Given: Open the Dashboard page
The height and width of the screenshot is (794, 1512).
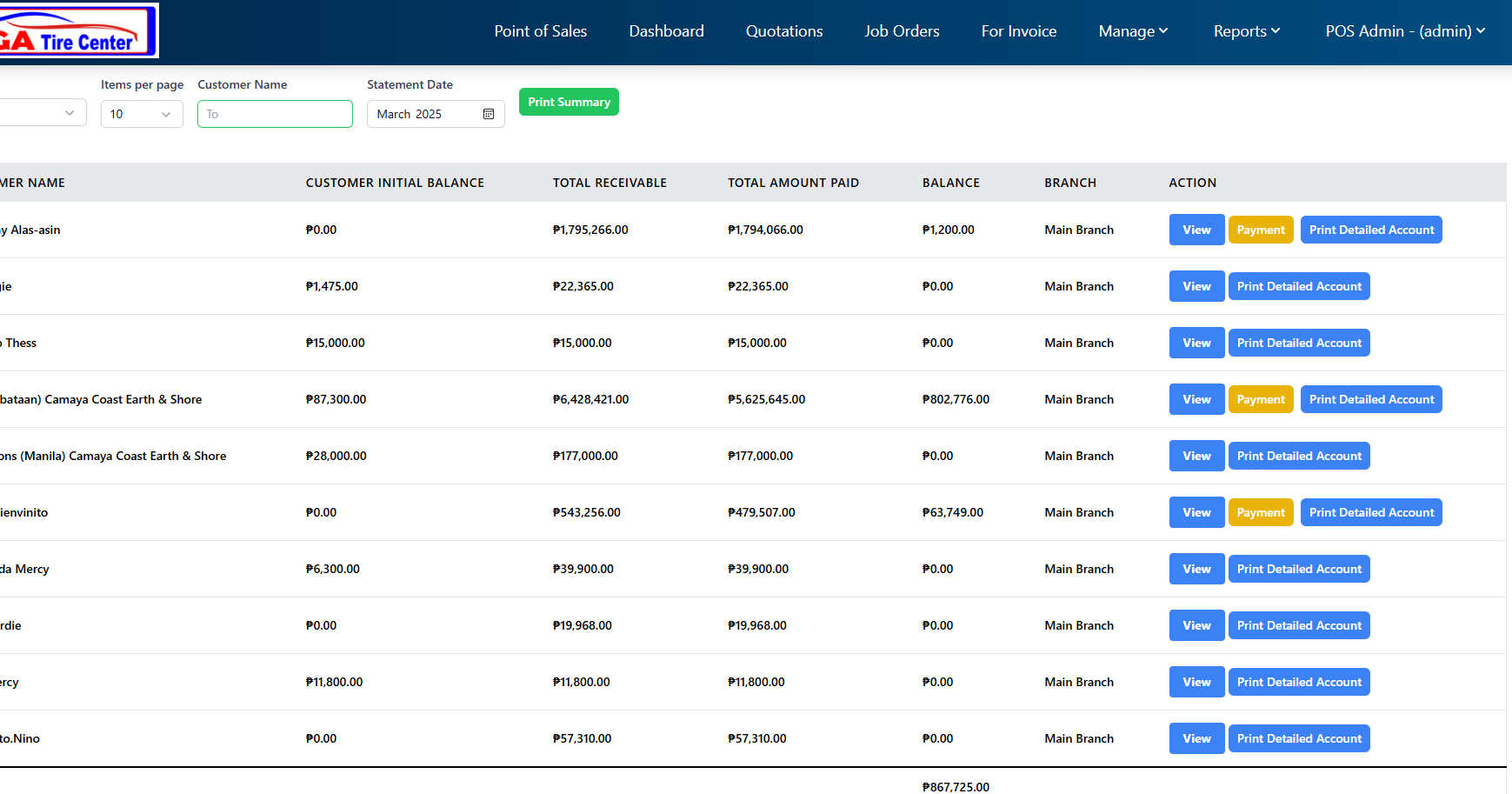Looking at the screenshot, I should (x=666, y=31).
